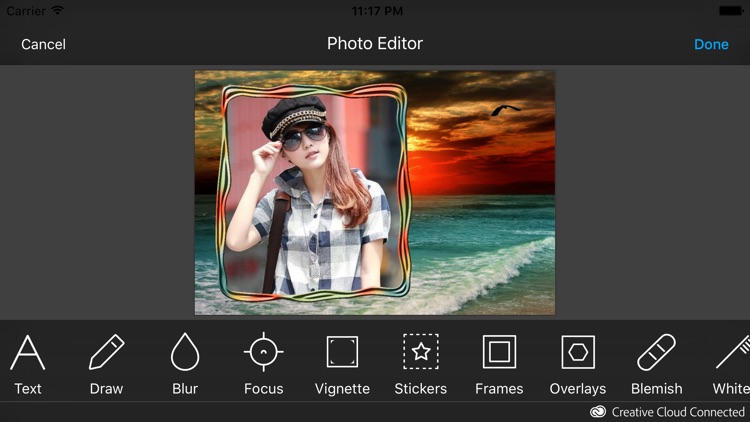Tap Done to finish editing

(x=711, y=44)
